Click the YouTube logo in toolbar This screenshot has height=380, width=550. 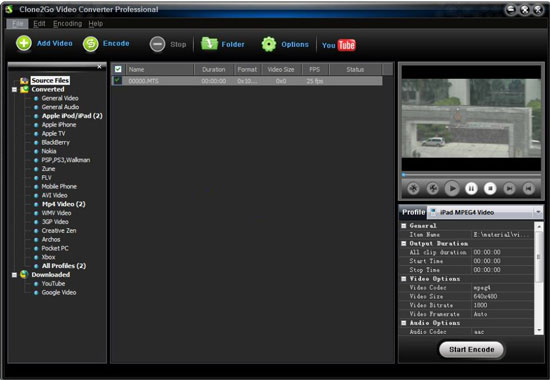(339, 45)
